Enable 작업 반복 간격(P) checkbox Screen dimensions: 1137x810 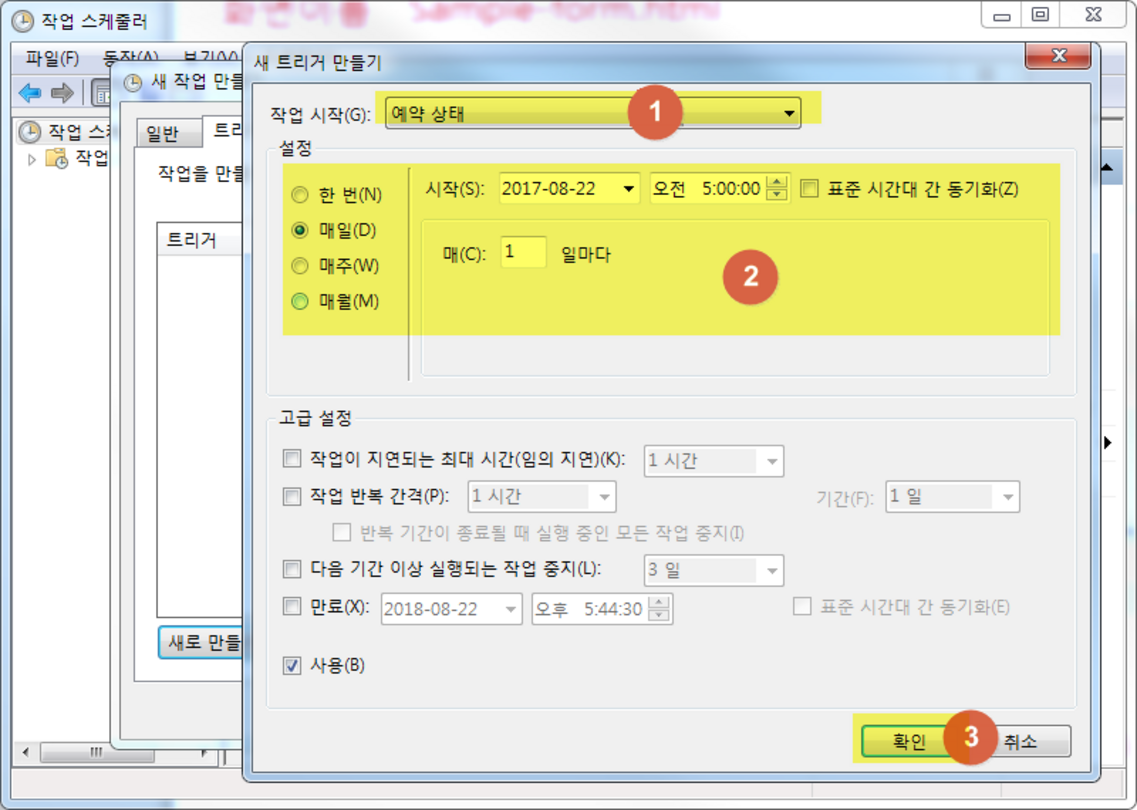point(292,496)
